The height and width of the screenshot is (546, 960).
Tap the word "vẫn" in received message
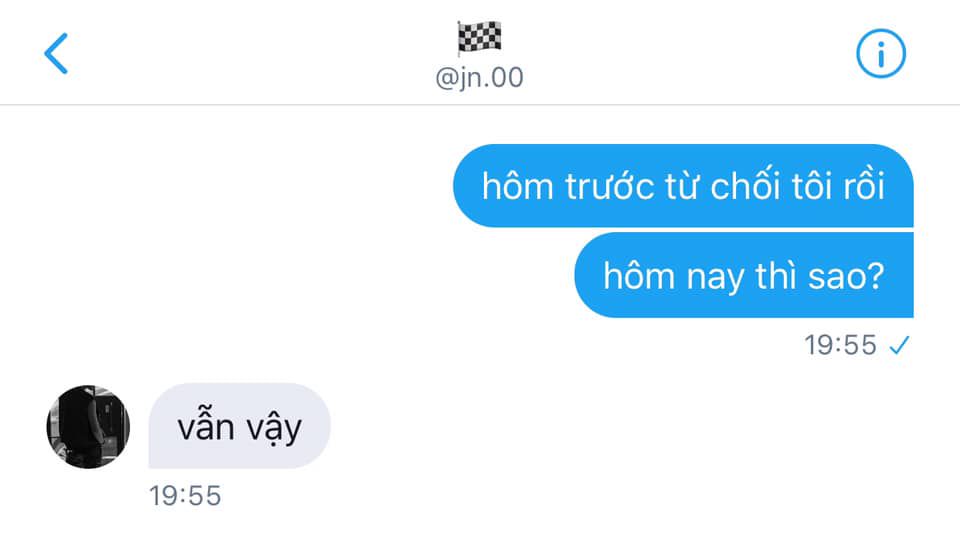[x=206, y=427]
